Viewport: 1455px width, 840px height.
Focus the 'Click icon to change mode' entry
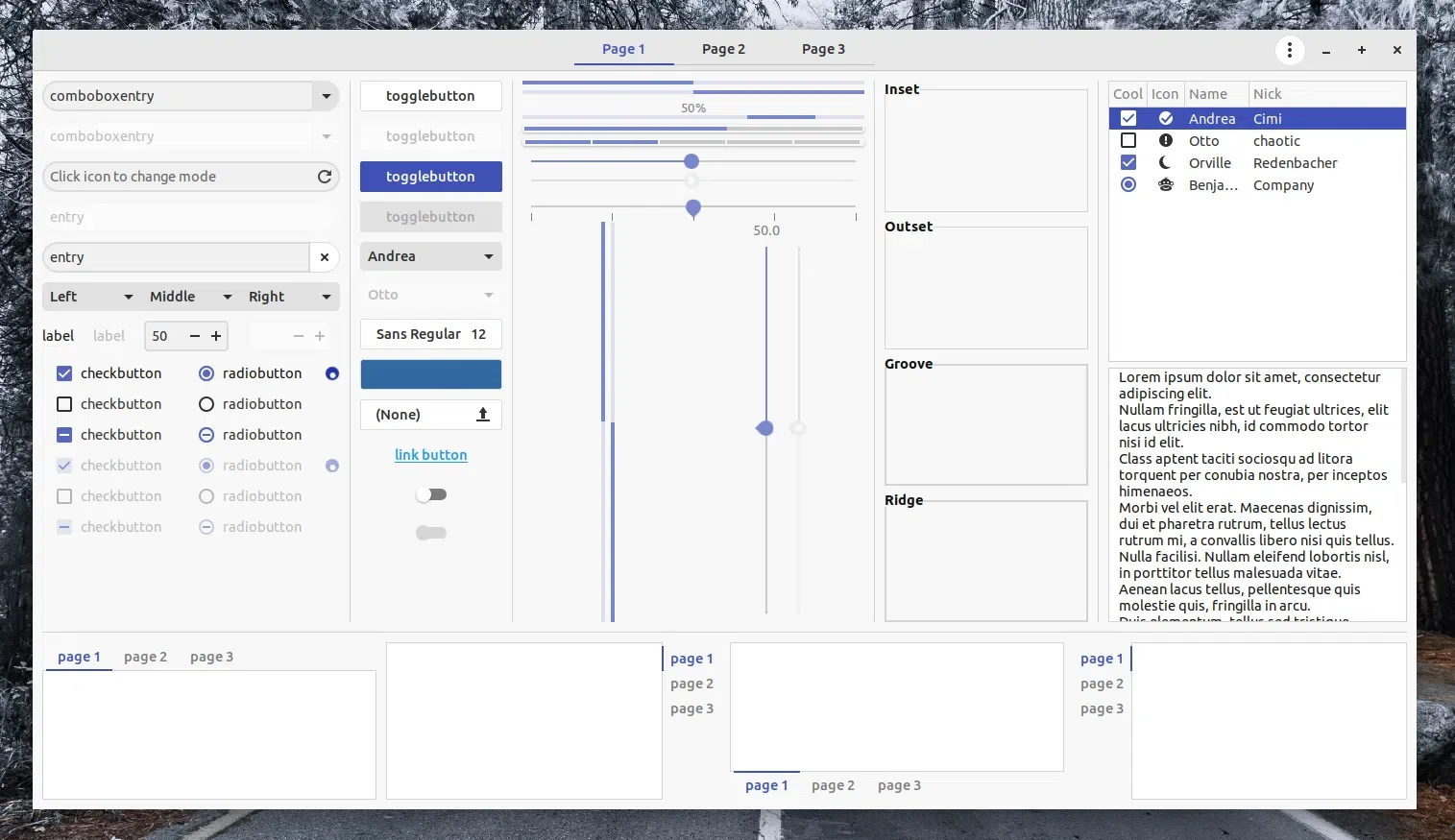(x=191, y=177)
